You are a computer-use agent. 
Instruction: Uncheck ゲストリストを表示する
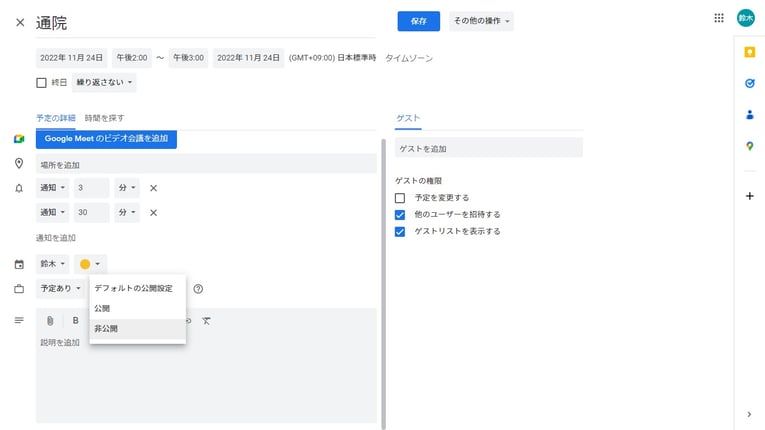400,231
